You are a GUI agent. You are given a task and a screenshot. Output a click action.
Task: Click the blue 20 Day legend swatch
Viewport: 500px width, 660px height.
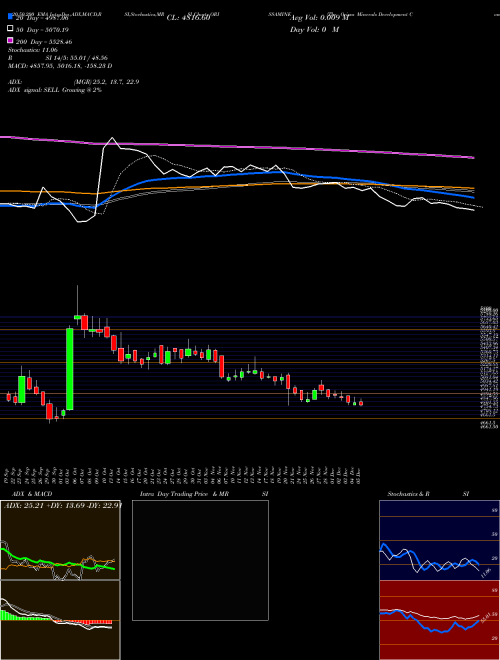(11, 17)
